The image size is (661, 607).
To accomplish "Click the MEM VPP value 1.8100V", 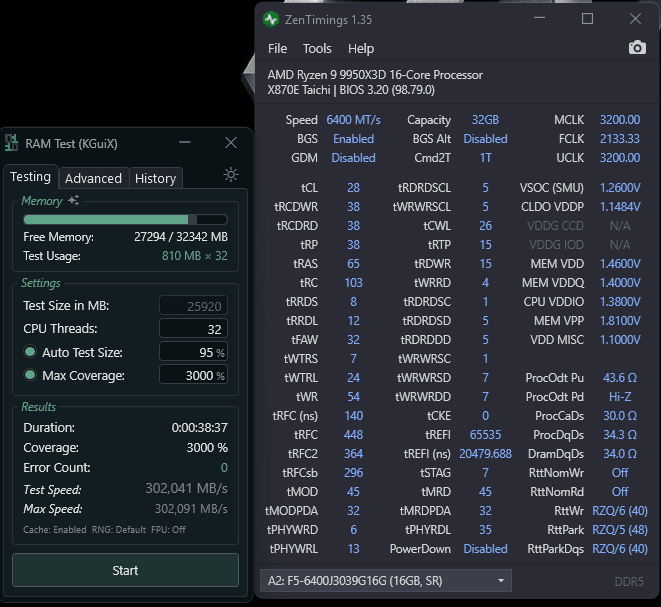I will point(620,321).
